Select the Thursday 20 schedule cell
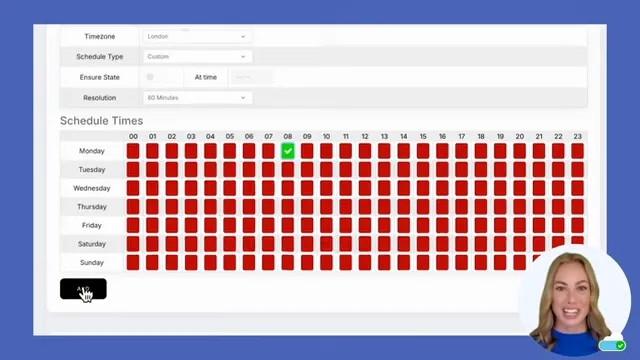This screenshot has height=360, width=640. point(520,207)
